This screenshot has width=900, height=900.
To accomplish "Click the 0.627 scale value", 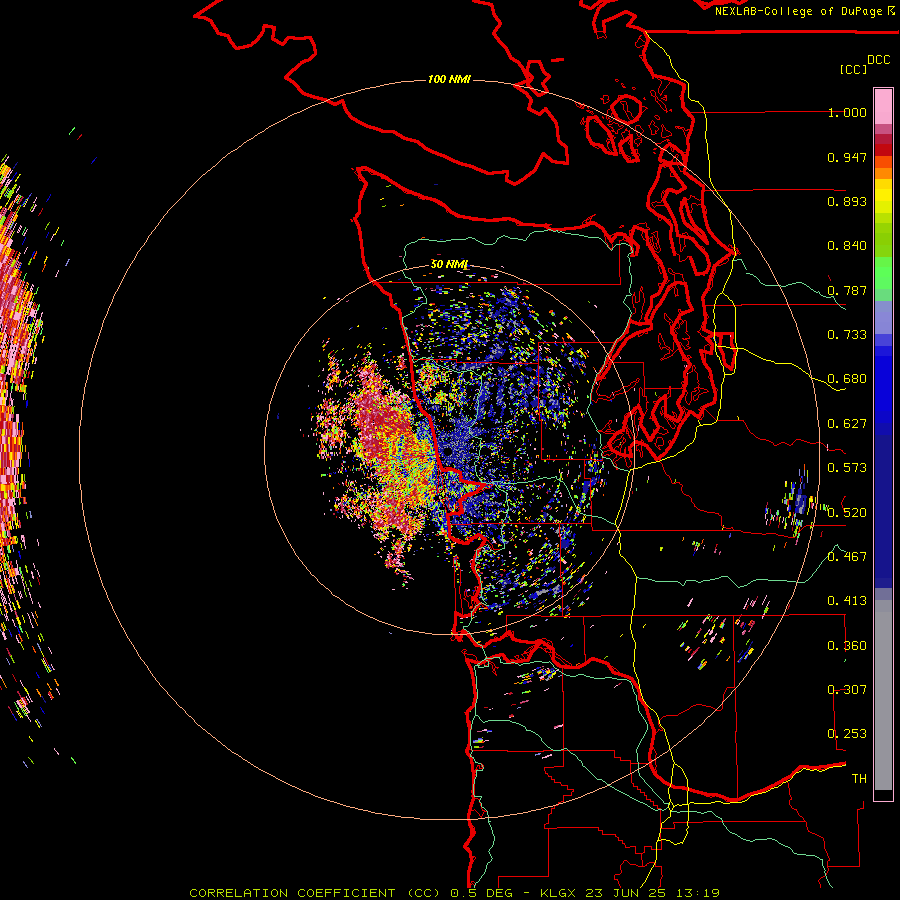I will click(x=847, y=424).
